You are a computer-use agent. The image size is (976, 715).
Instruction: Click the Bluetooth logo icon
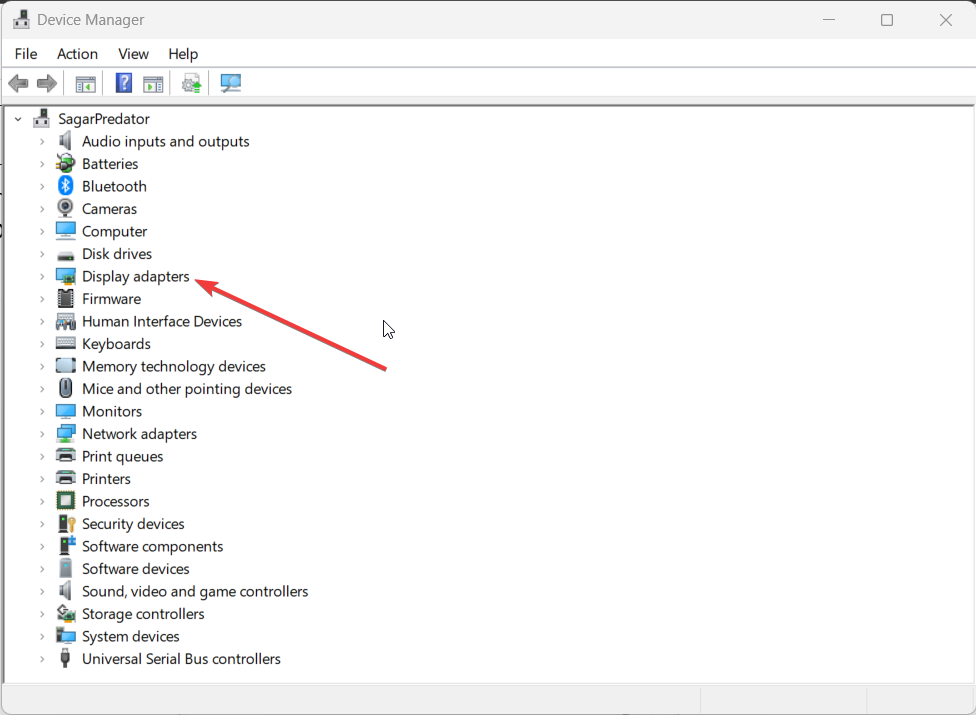click(x=65, y=186)
